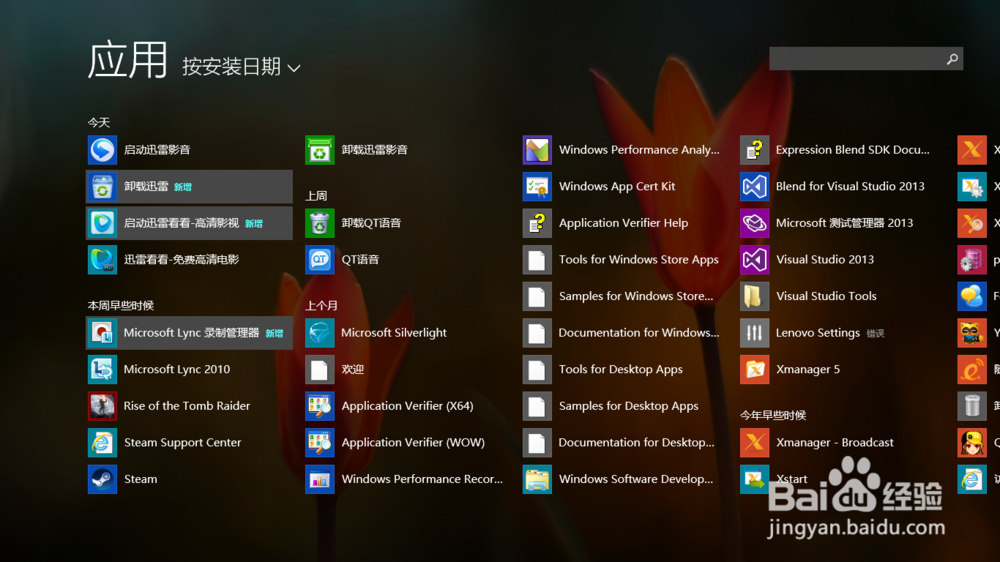1000x562 pixels.
Task: Click the 卸载迅雷影音 green icon
Action: coord(320,150)
